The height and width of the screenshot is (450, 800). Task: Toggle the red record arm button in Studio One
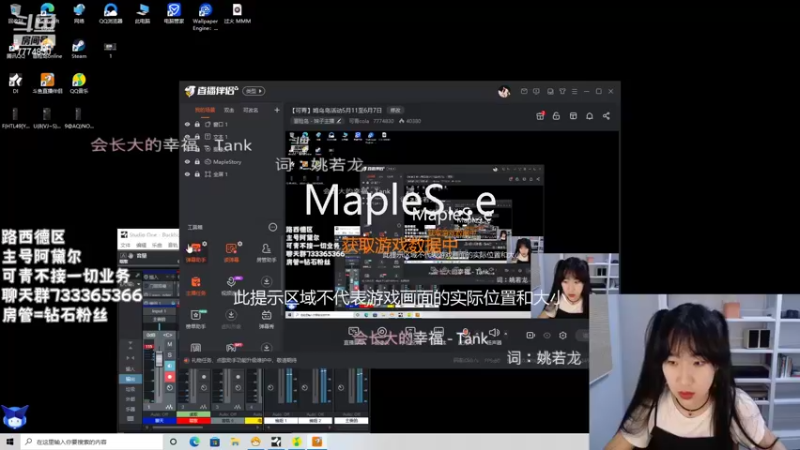pos(170,377)
